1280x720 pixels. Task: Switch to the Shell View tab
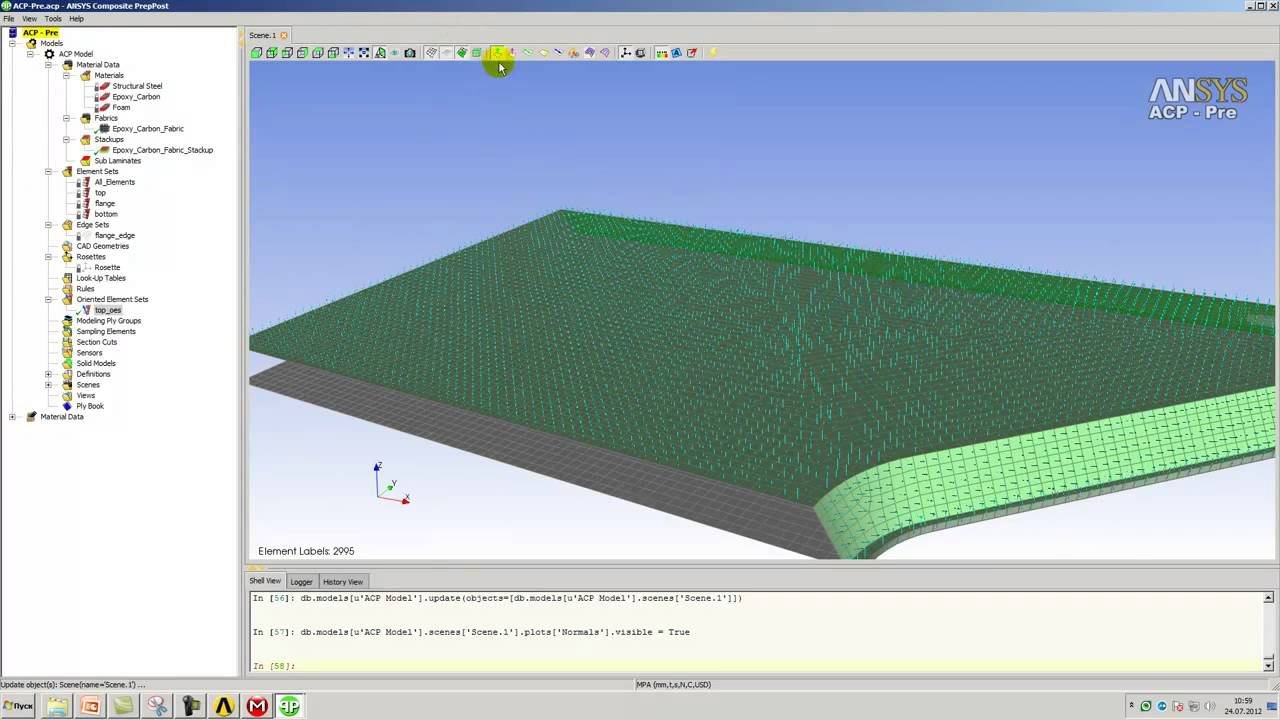pos(265,581)
